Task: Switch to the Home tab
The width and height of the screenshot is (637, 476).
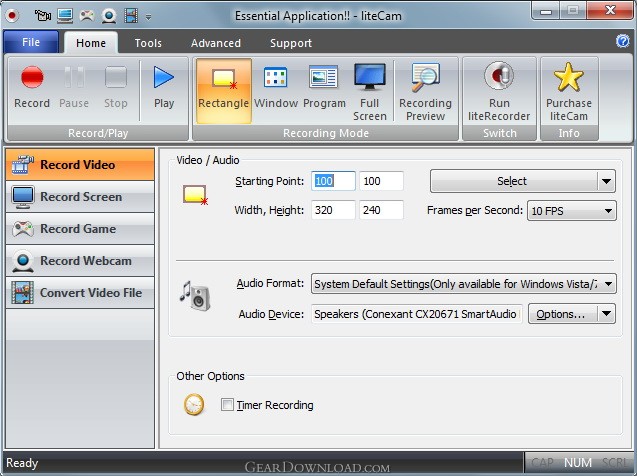Action: point(91,43)
